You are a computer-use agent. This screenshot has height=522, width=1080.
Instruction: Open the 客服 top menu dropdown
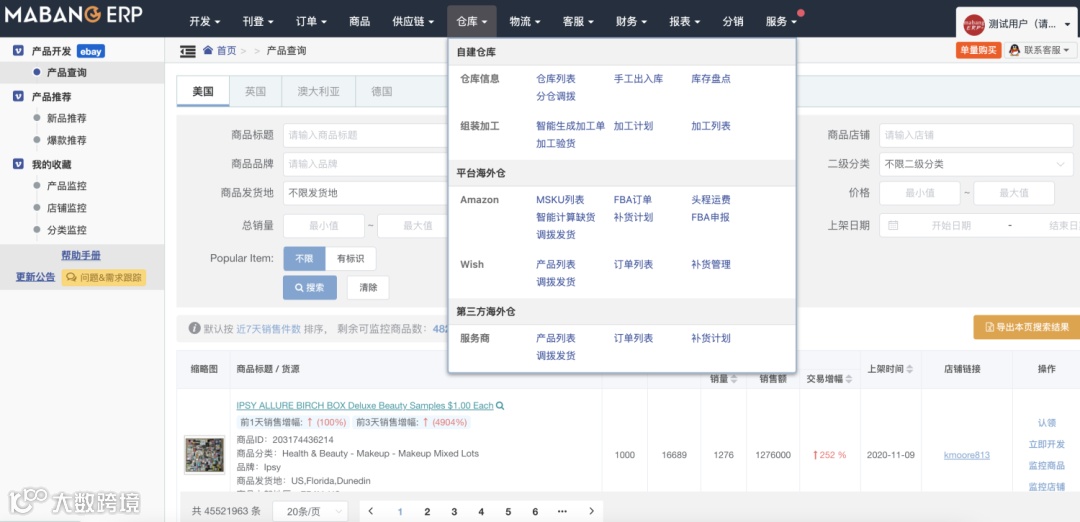578,21
